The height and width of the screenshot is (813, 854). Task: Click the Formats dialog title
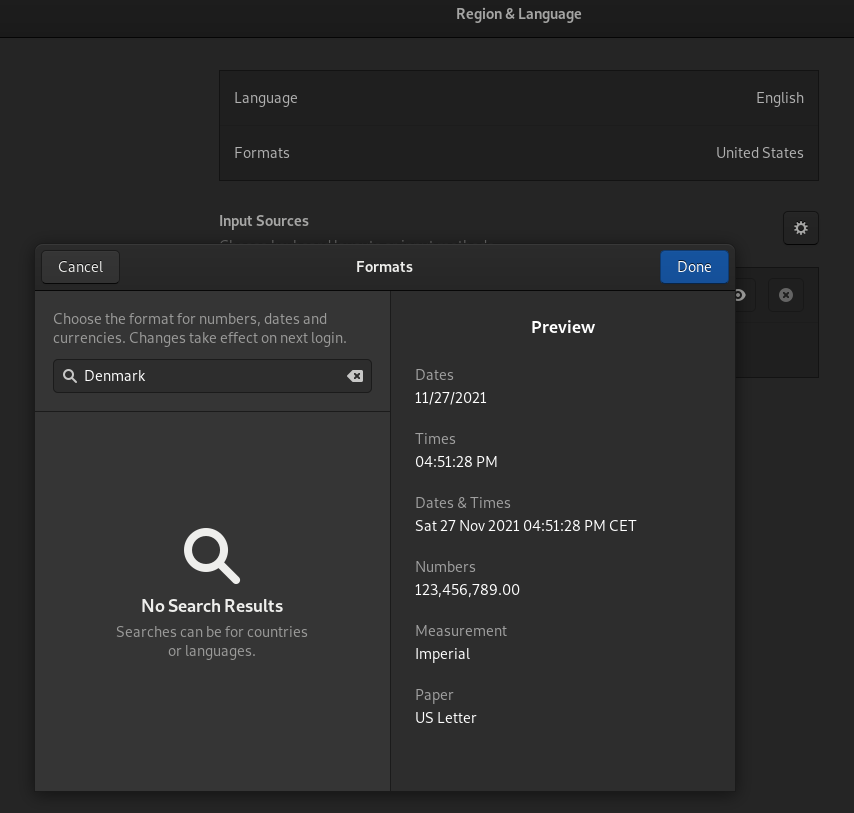[x=384, y=267]
